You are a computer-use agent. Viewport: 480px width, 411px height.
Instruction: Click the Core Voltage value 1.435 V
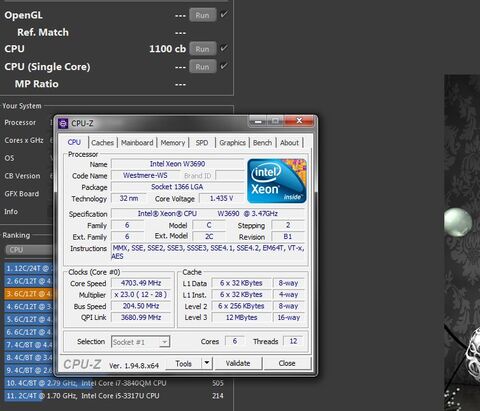(221, 198)
